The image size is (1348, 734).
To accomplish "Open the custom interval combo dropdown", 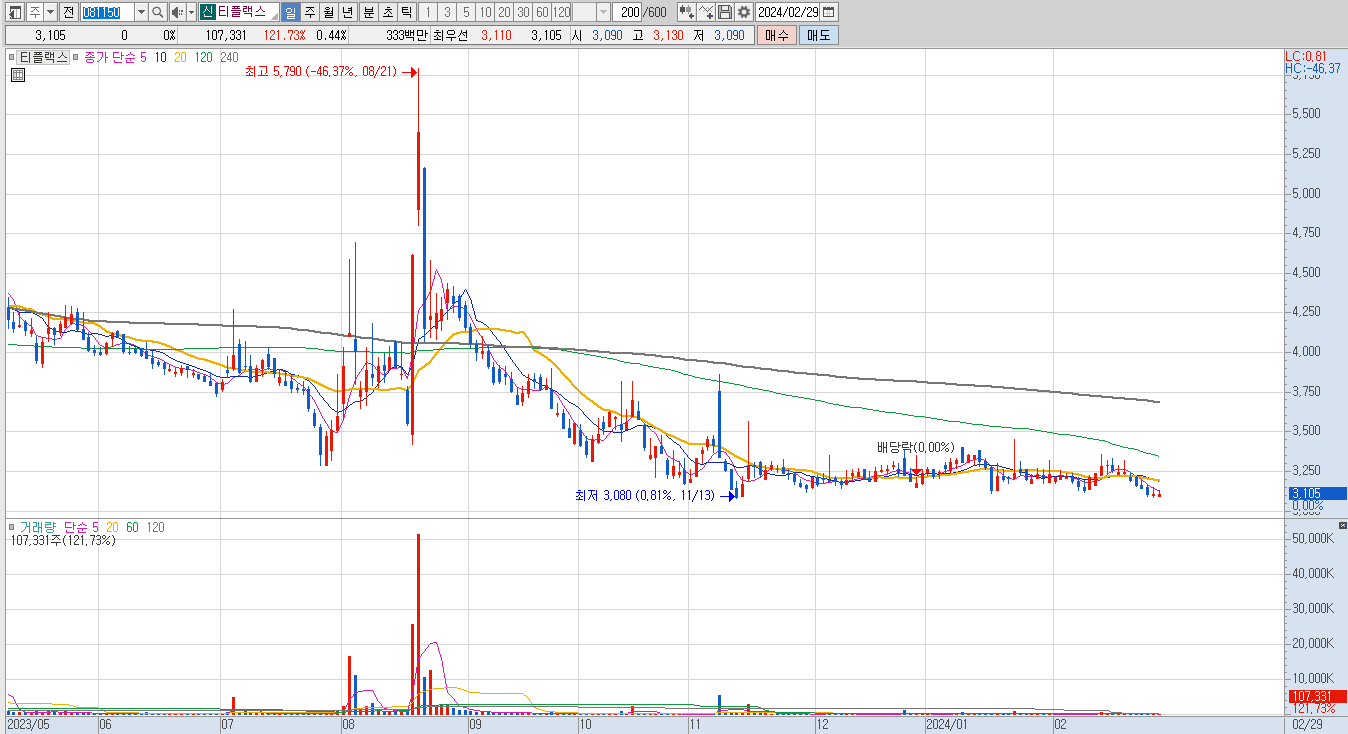I will pyautogui.click(x=603, y=12).
